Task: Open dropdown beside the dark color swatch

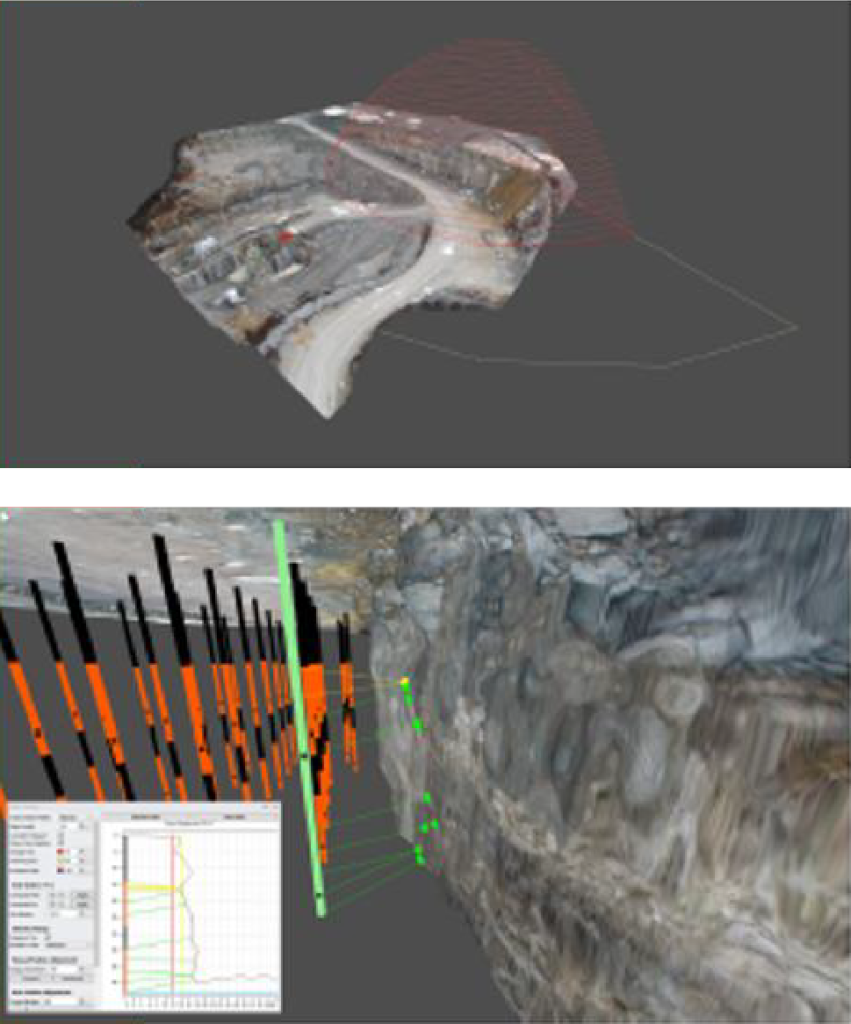Action: pyautogui.click(x=82, y=870)
